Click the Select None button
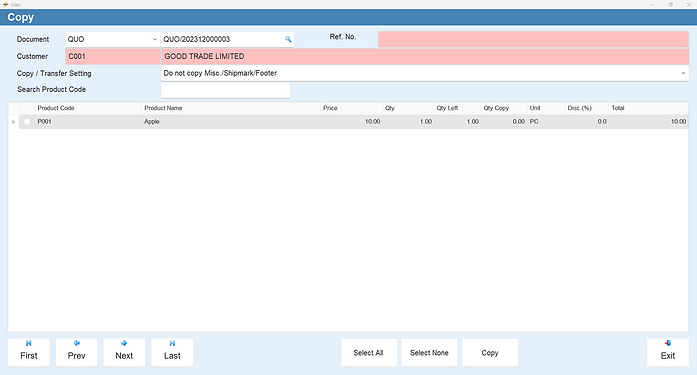 point(429,353)
